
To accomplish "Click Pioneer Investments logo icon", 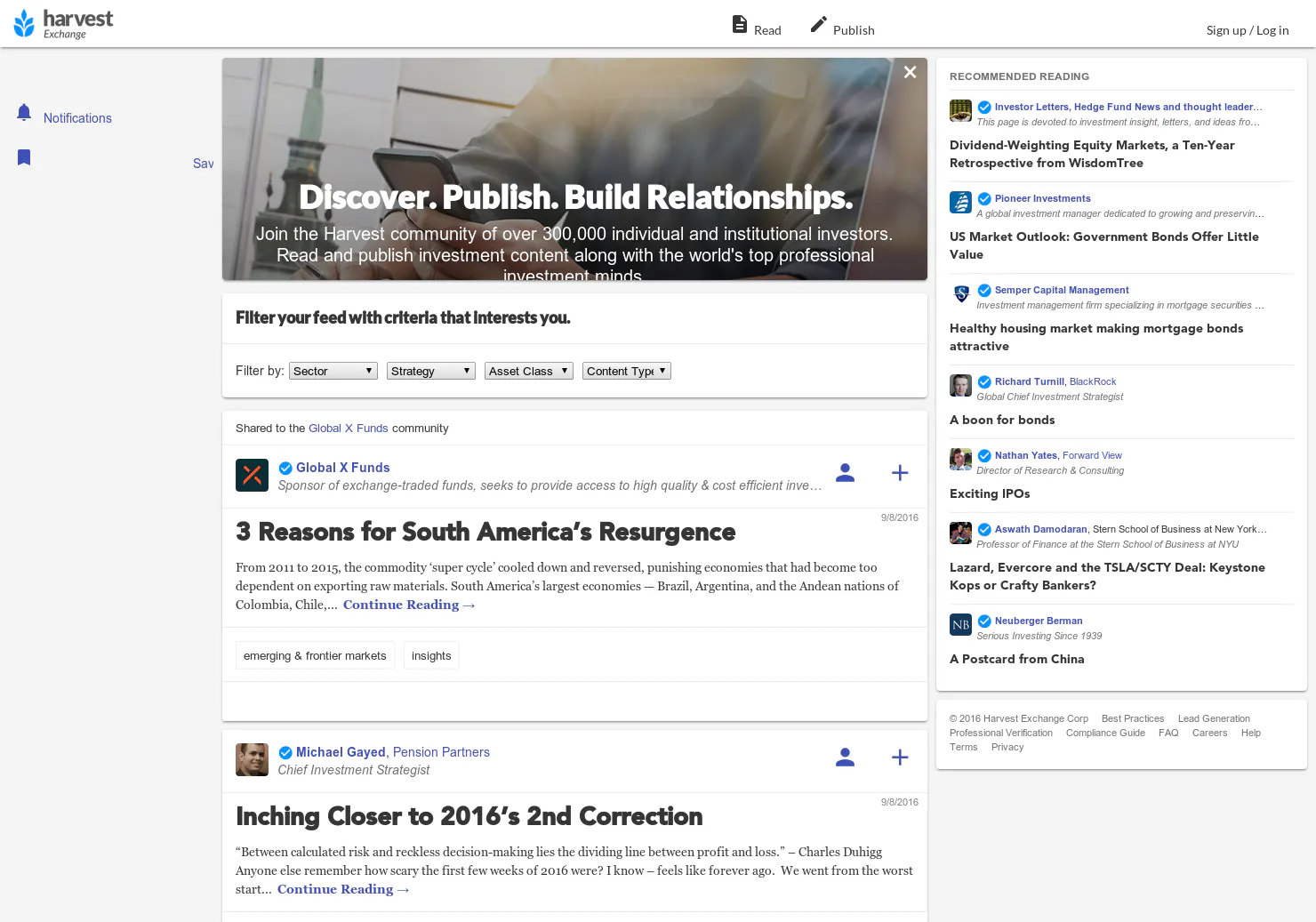I will (x=960, y=203).
